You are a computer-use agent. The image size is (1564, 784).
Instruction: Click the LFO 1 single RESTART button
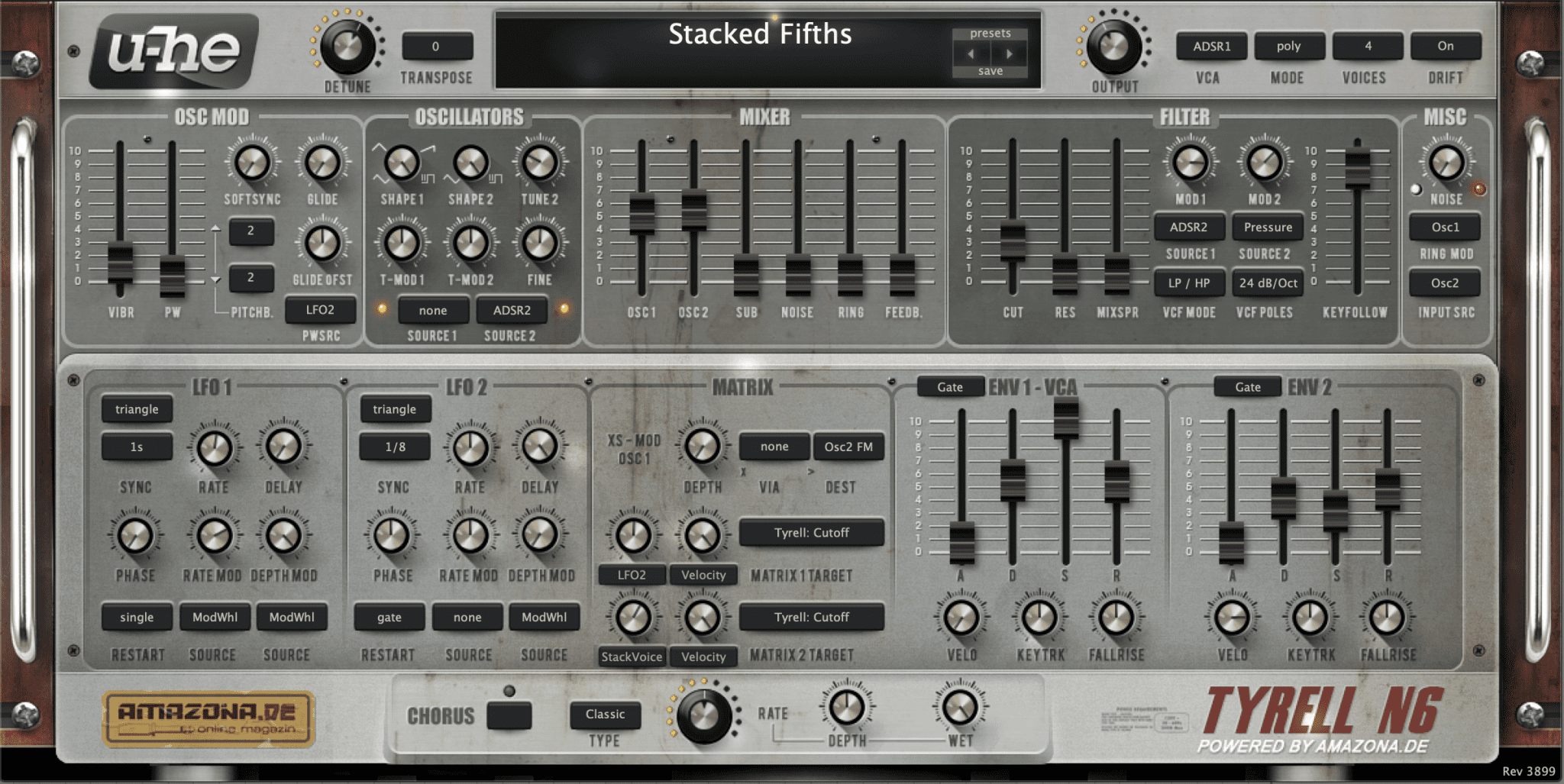(x=137, y=617)
